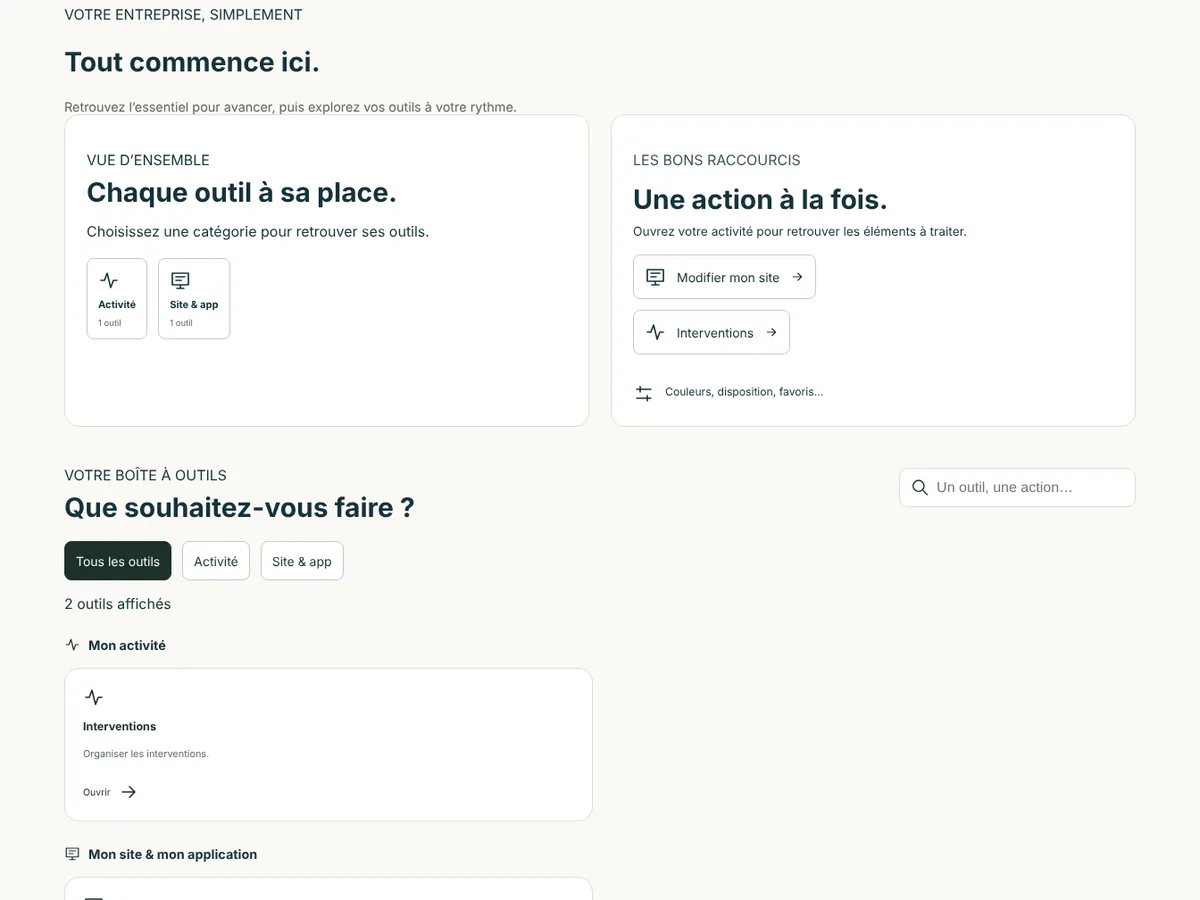This screenshot has height=900, width=1200.
Task: Click the pulse icon in Activité category card
Action: pyautogui.click(x=108, y=281)
